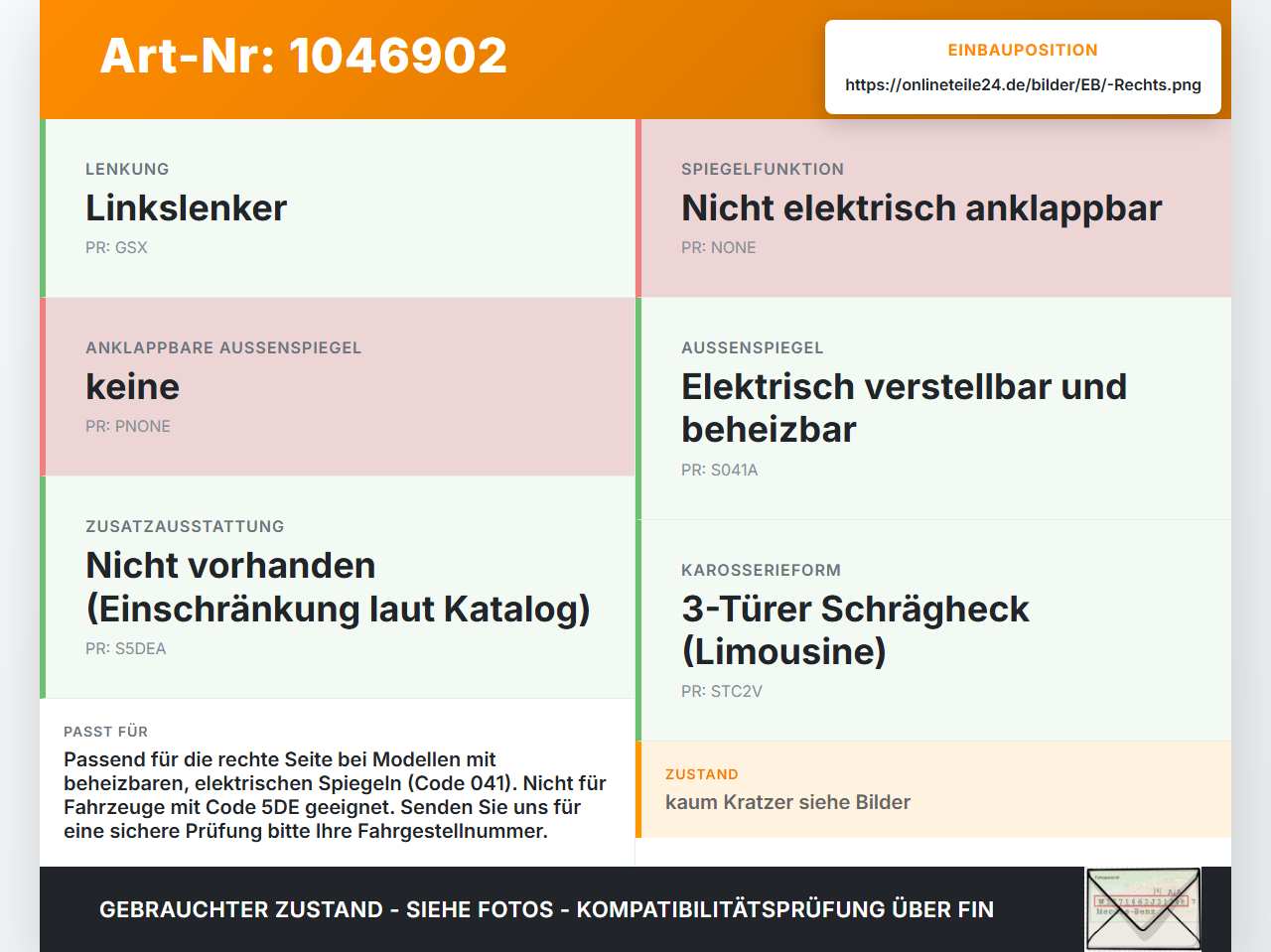Click the EINBAUPOSITION label
Viewport: 1271px width, 952px height.
pos(1023,51)
